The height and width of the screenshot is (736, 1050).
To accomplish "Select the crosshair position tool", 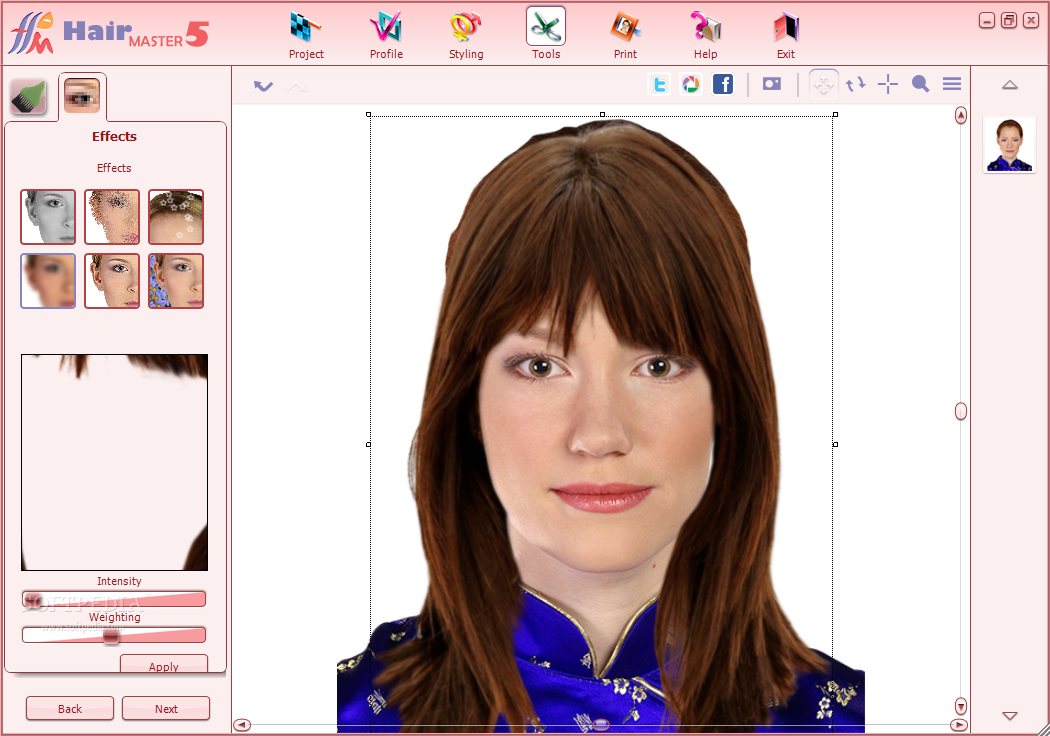I will point(888,84).
